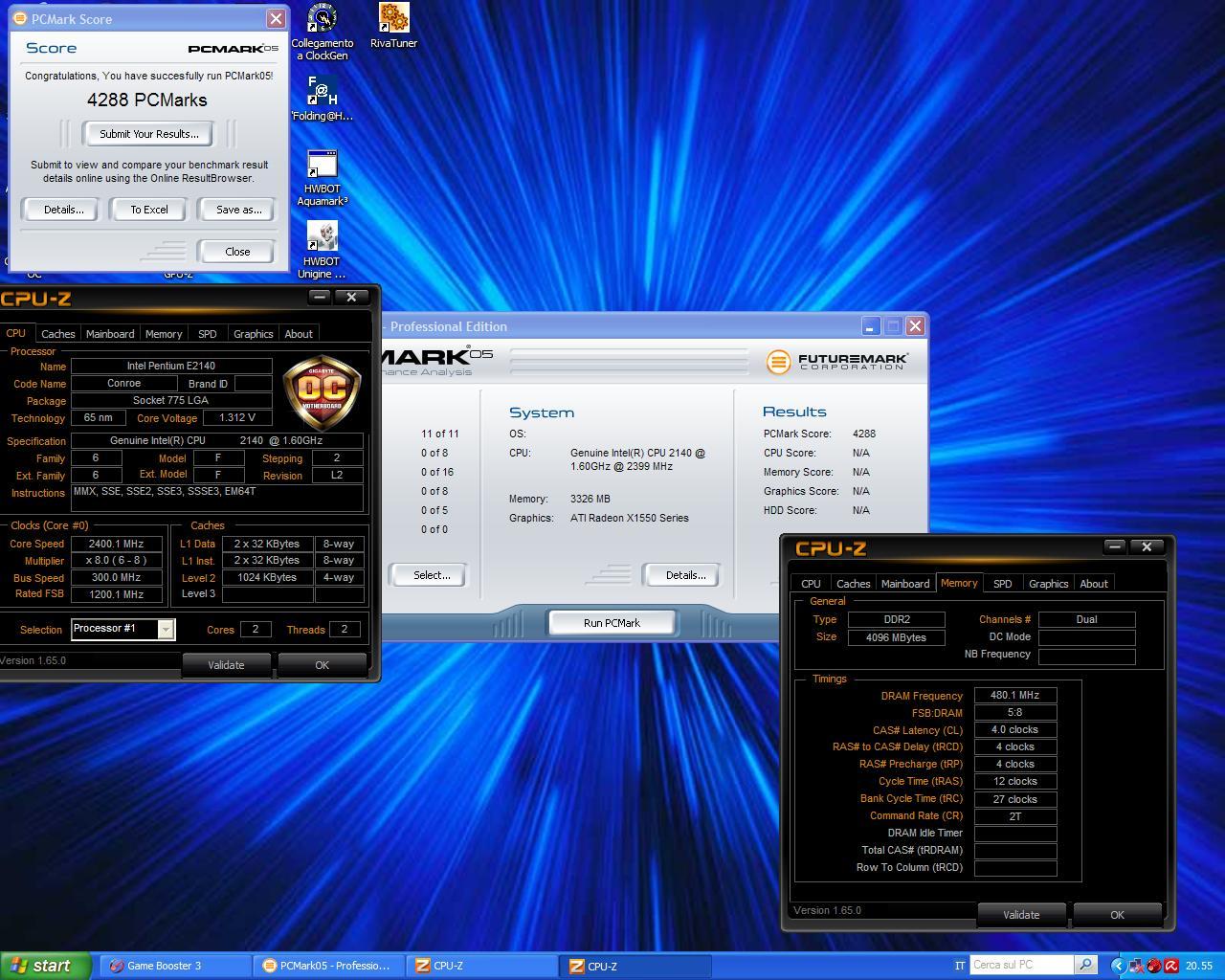Open Graphics tab in right CPU-Z window
Viewport: 1225px width, 980px height.
pyautogui.click(x=1048, y=584)
